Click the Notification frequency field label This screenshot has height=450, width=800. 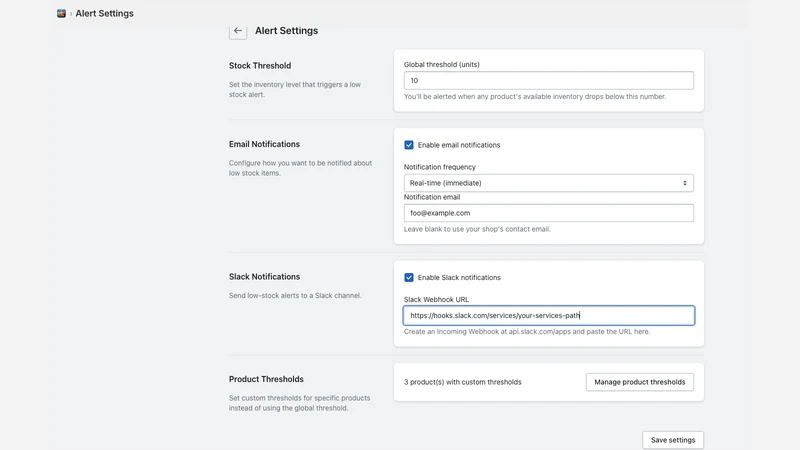coord(439,167)
